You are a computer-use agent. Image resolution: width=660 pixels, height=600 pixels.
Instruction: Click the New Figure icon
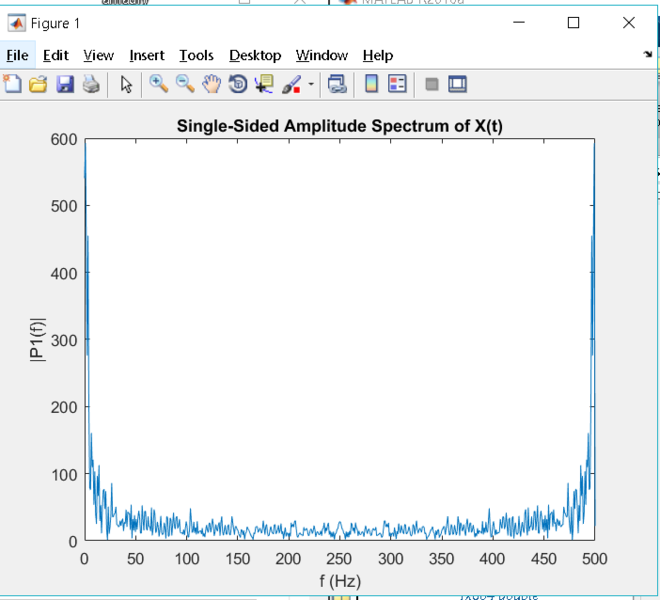13,85
